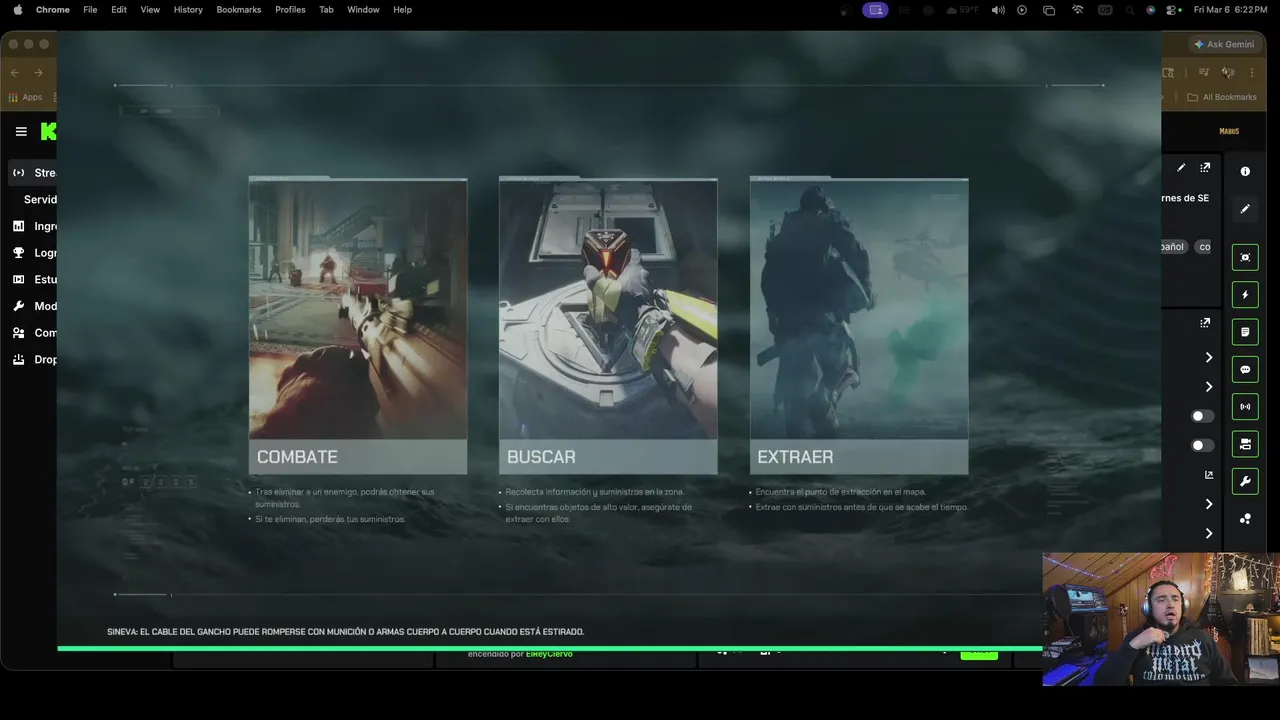This screenshot has height=720, width=1280.
Task: Open the File menu
Action: pos(90,10)
